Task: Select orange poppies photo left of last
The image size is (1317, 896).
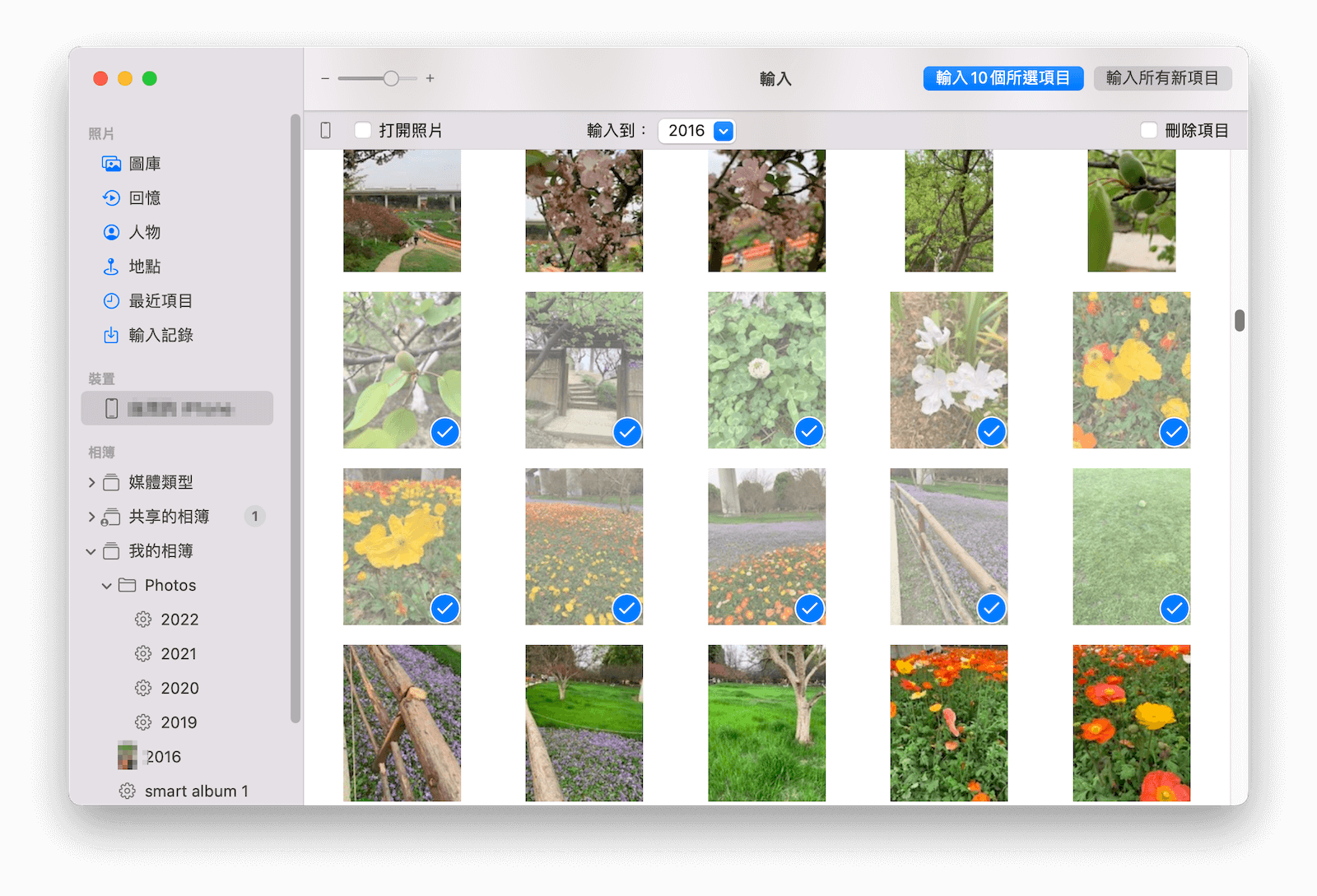Action: [x=949, y=723]
